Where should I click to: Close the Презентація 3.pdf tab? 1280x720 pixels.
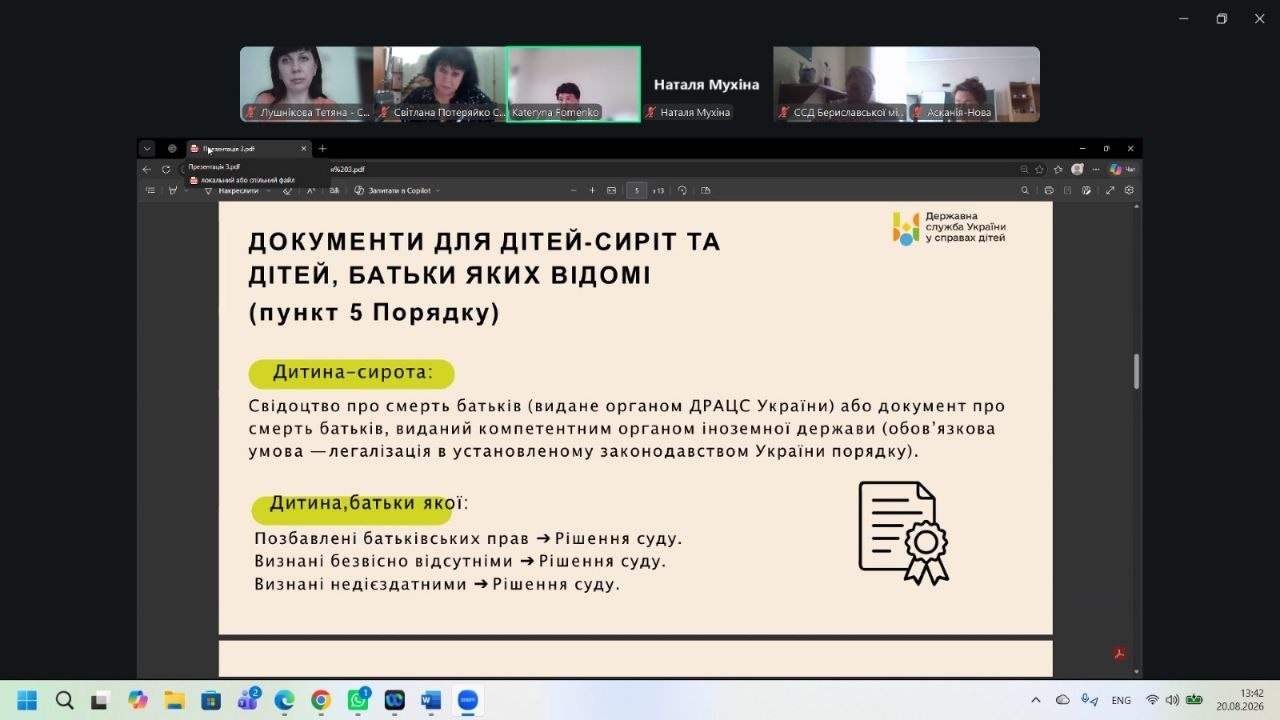click(x=304, y=148)
